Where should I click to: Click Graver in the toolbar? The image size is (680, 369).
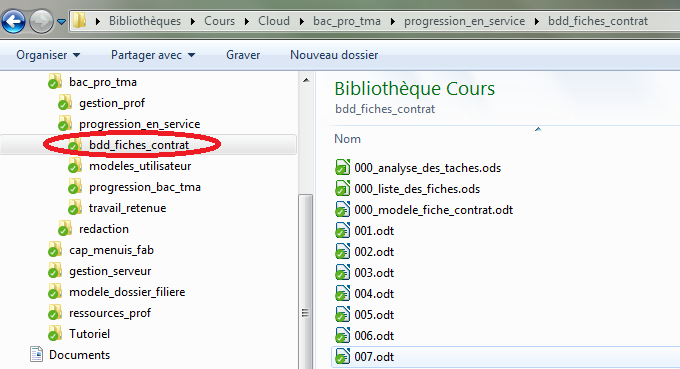coord(243,55)
